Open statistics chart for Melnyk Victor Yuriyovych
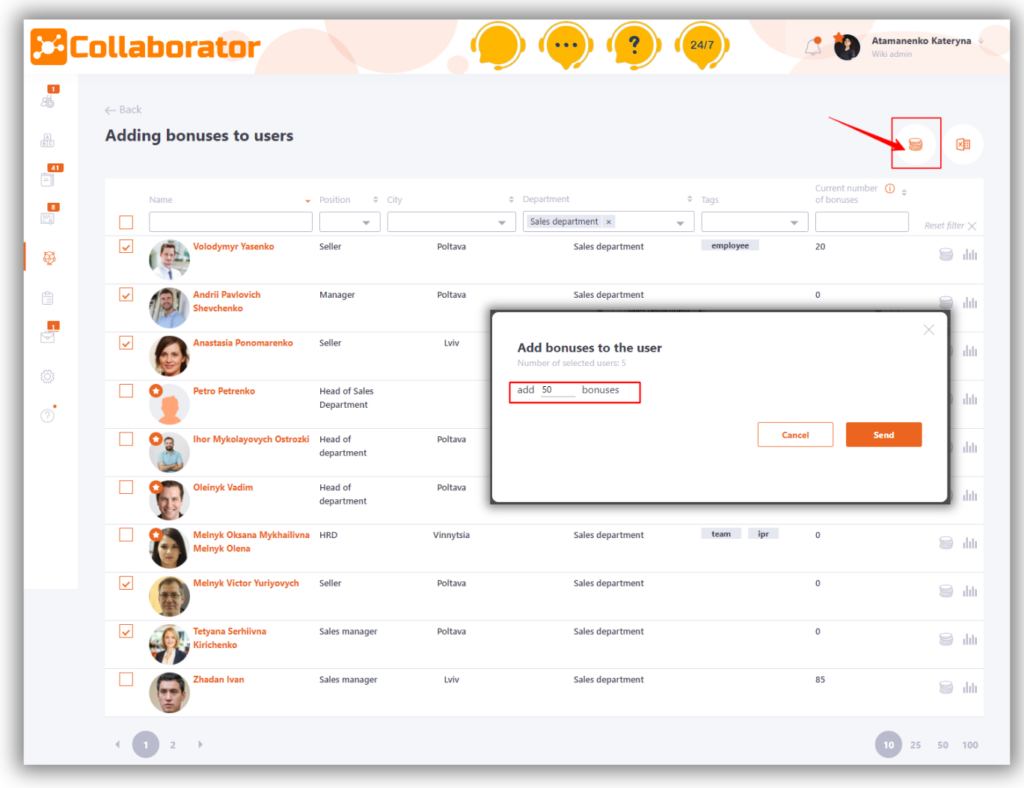The height and width of the screenshot is (788, 1024). [970, 591]
